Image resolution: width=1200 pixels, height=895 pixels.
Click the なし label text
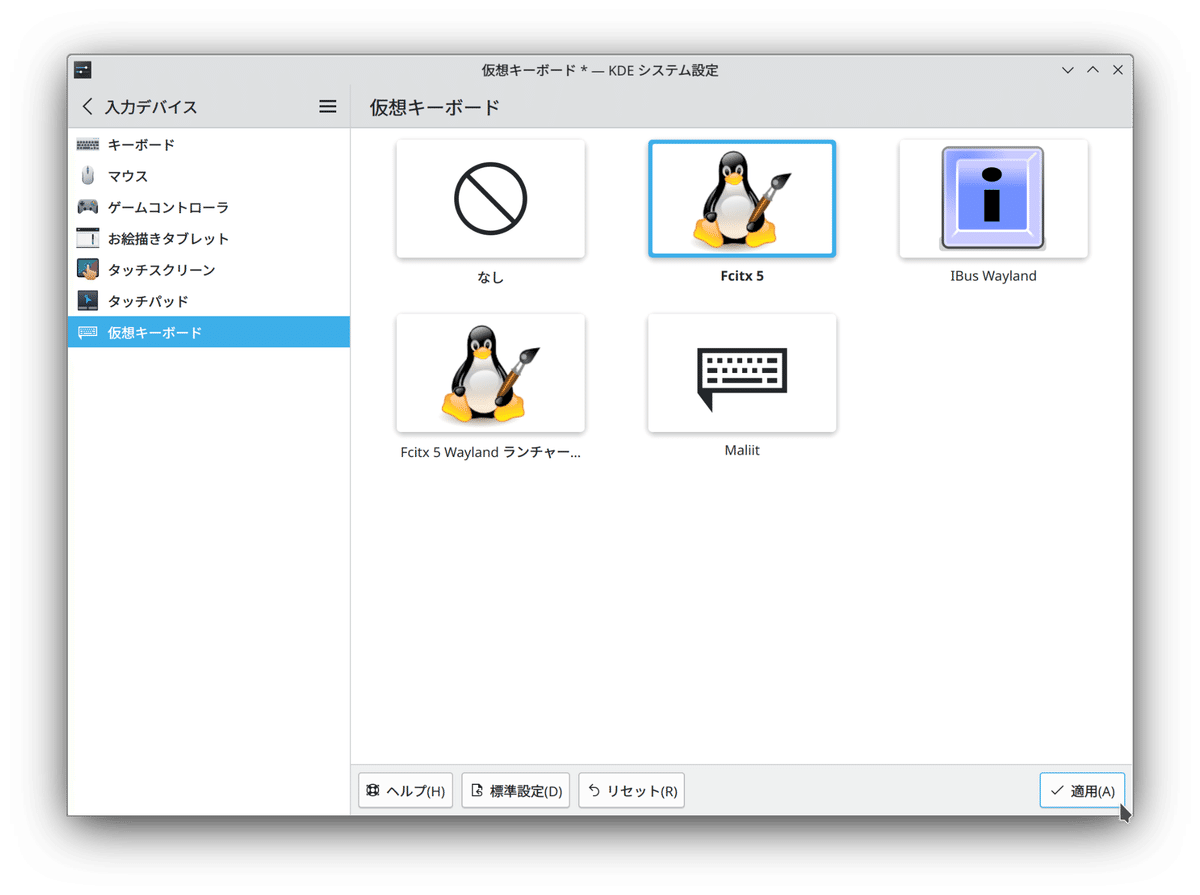(491, 277)
